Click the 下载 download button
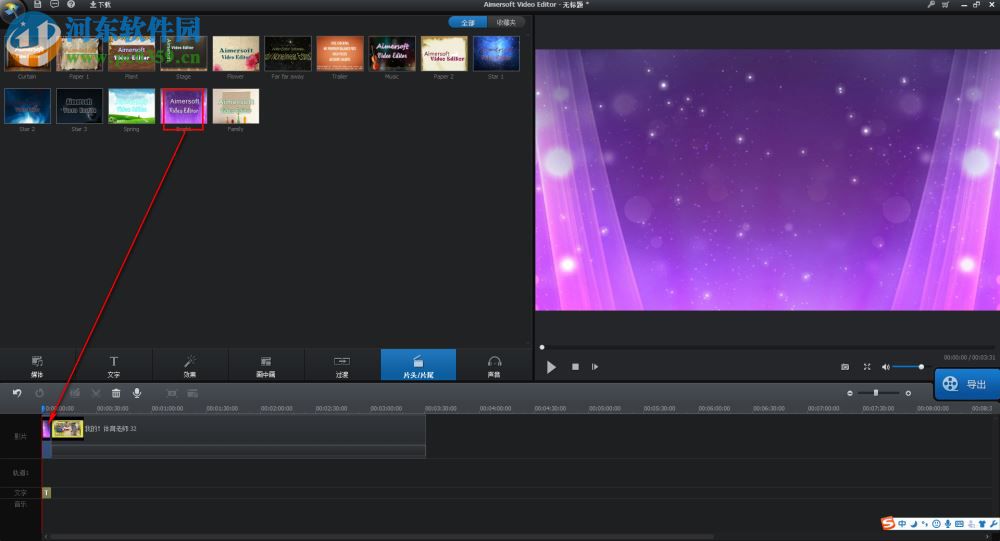Image resolution: width=1000 pixels, height=541 pixels. coord(99,4)
